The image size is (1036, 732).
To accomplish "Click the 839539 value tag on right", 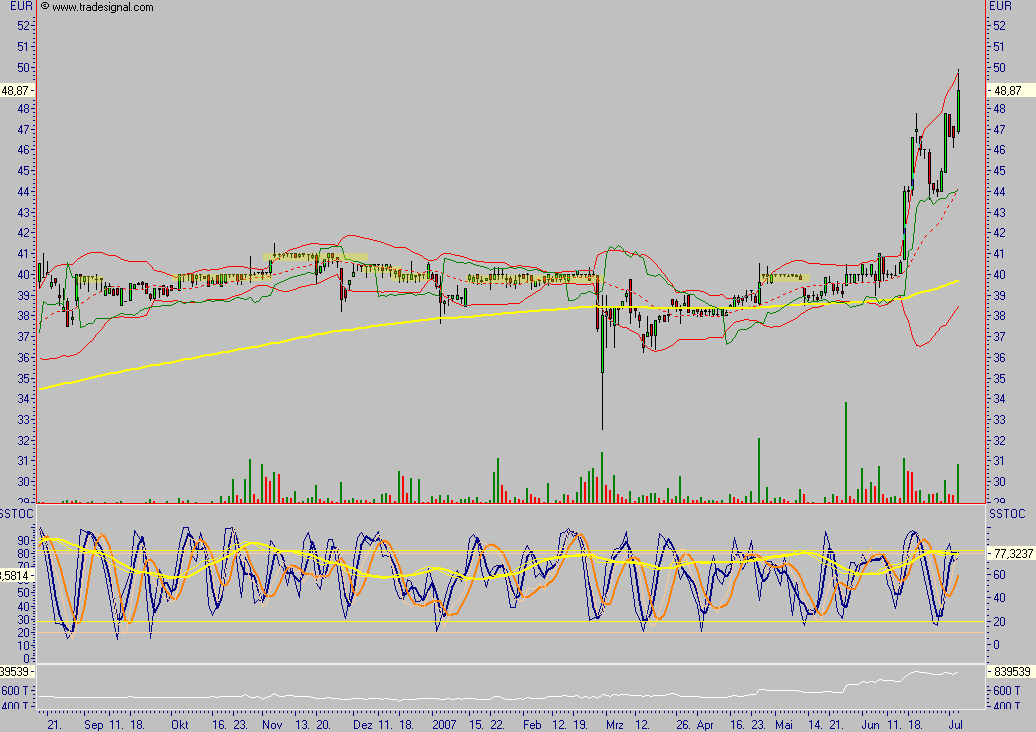I will click(1008, 671).
